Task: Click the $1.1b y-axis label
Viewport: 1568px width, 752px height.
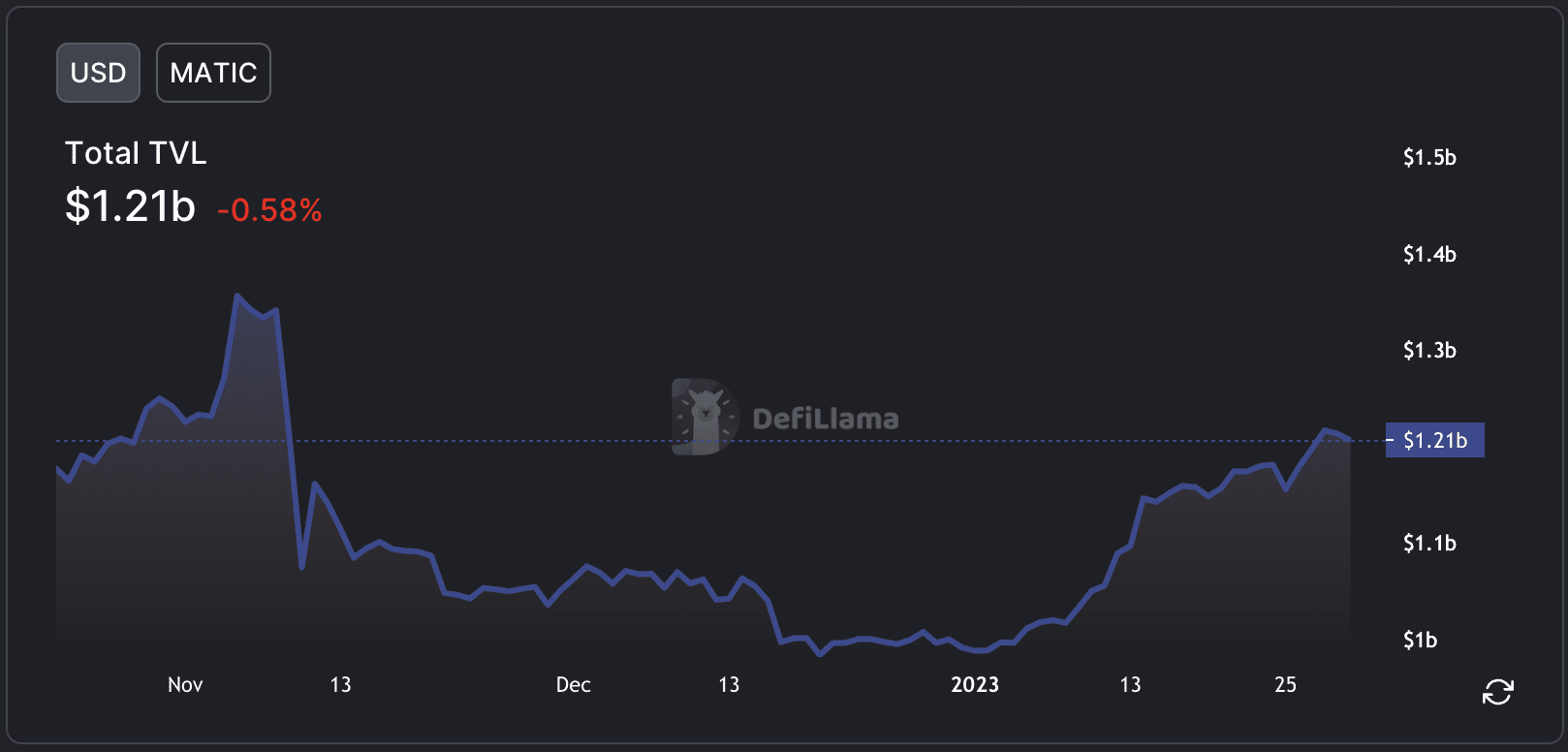Action: point(1429,543)
